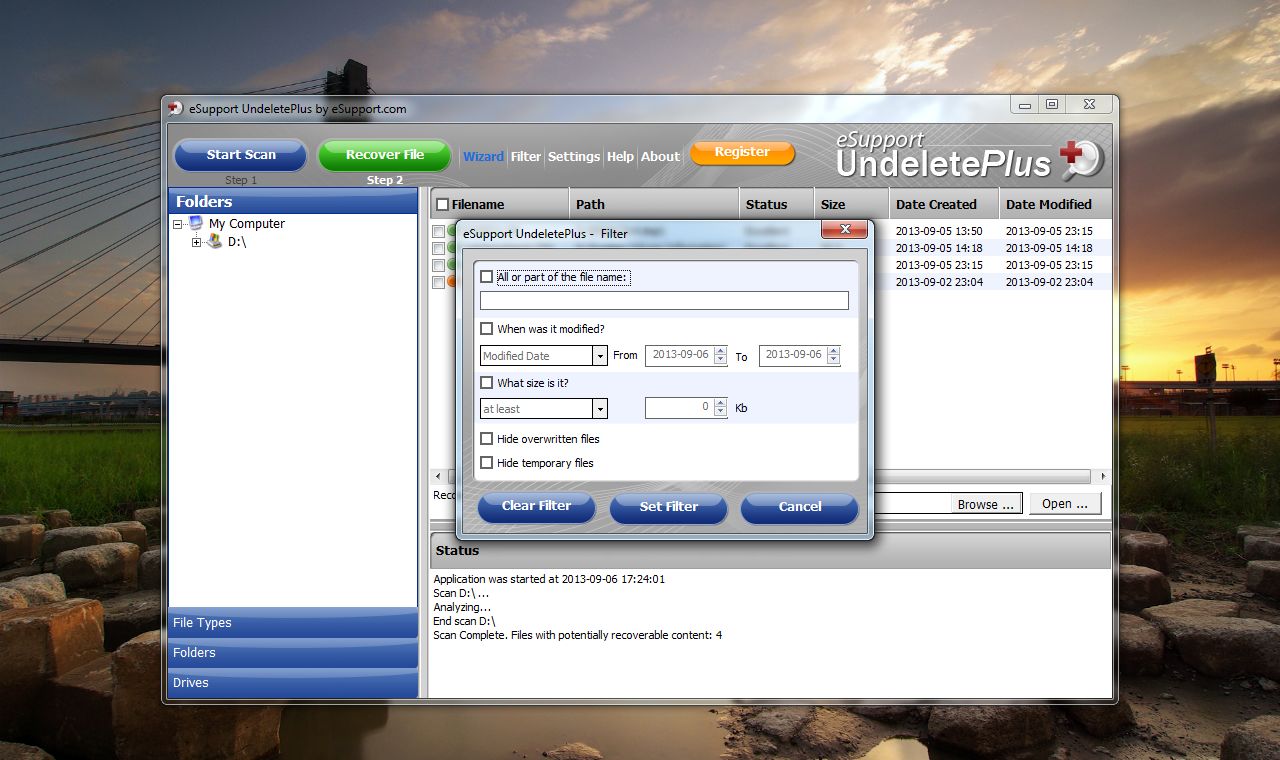
Task: Click the Browse ... button
Action: [x=986, y=504]
